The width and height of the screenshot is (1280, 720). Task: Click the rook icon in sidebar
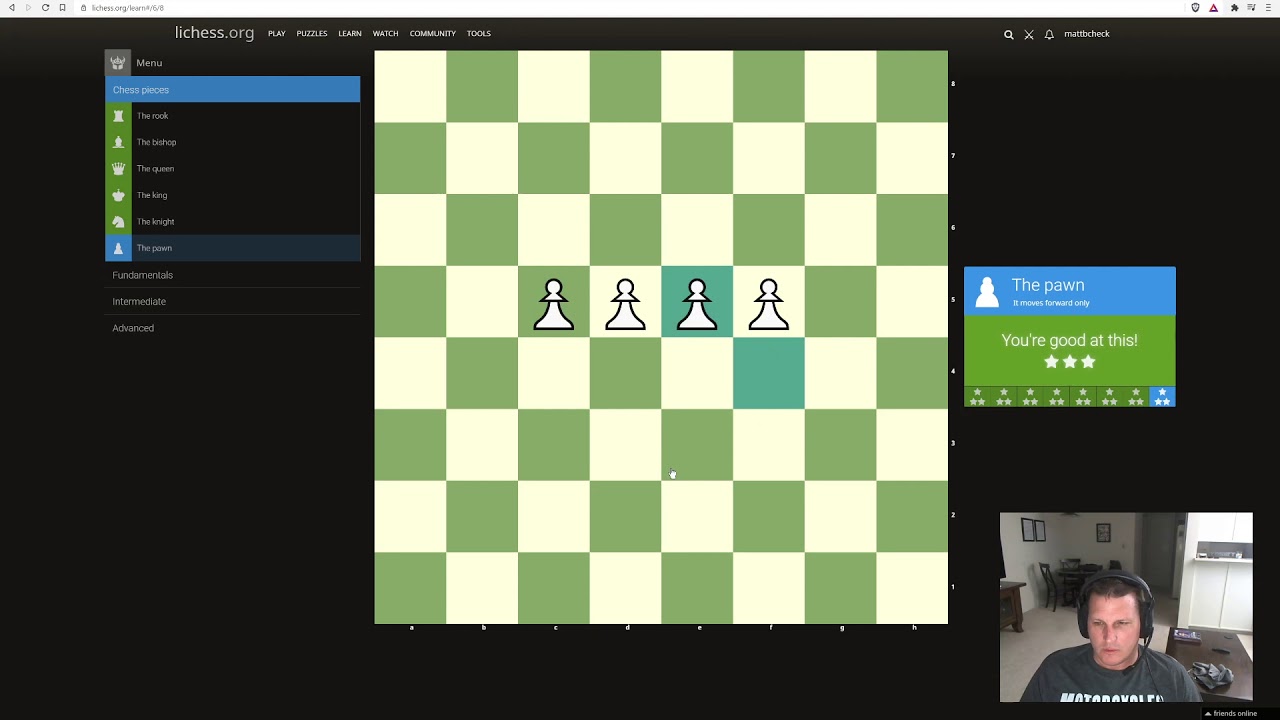pyautogui.click(x=118, y=116)
